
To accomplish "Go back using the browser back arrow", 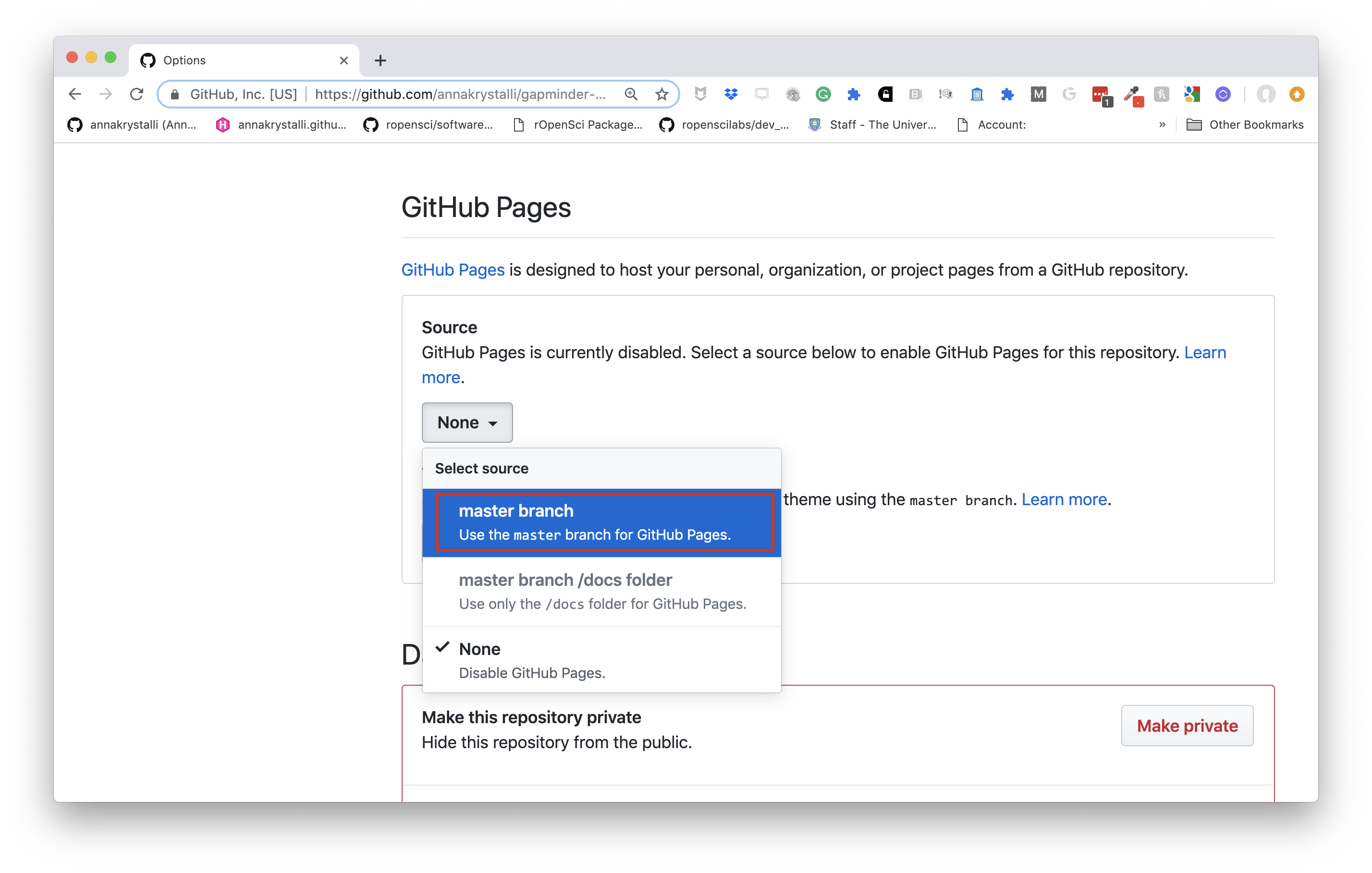I will 74,94.
